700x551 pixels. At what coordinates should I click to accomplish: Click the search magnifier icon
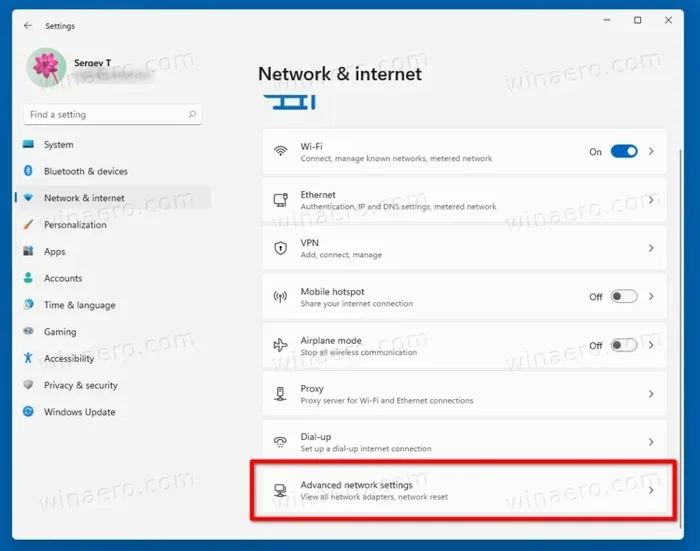192,114
